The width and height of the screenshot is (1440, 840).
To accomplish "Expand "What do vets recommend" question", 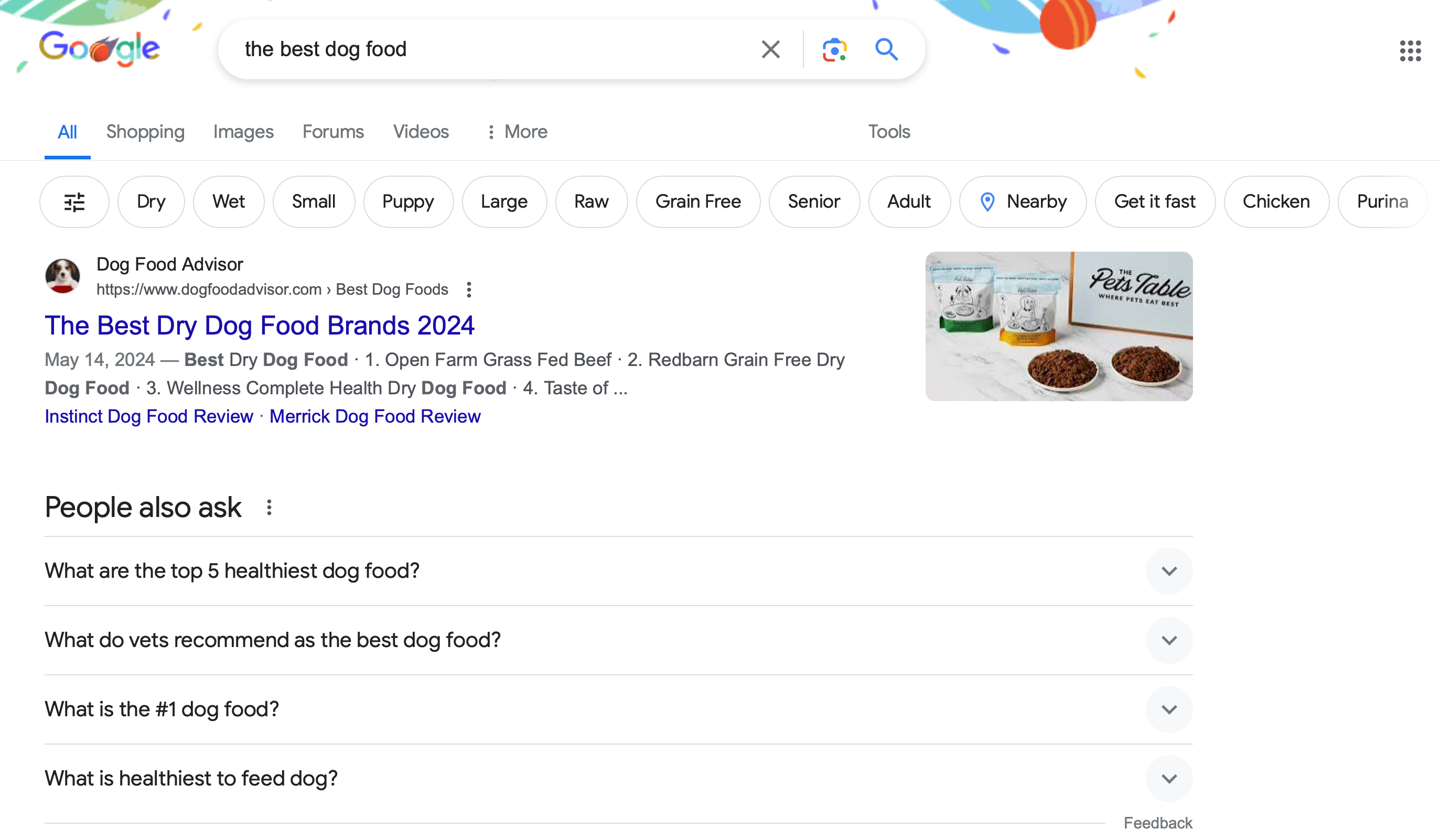I will [x=1168, y=640].
